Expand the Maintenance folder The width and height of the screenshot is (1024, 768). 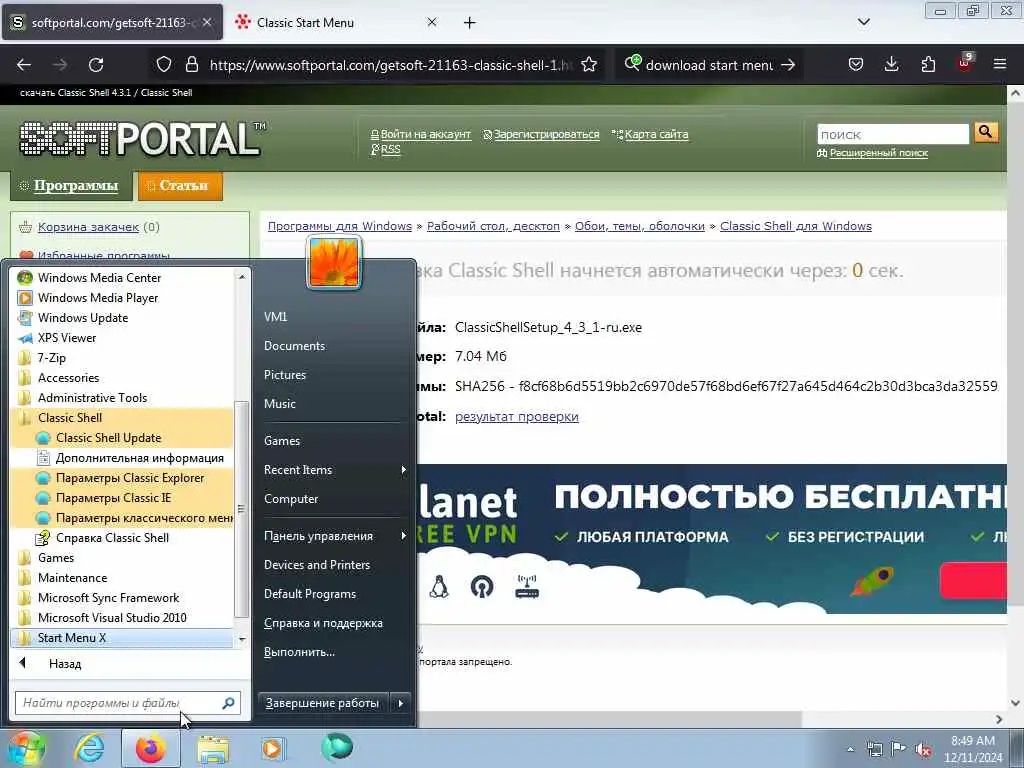[122, 578]
